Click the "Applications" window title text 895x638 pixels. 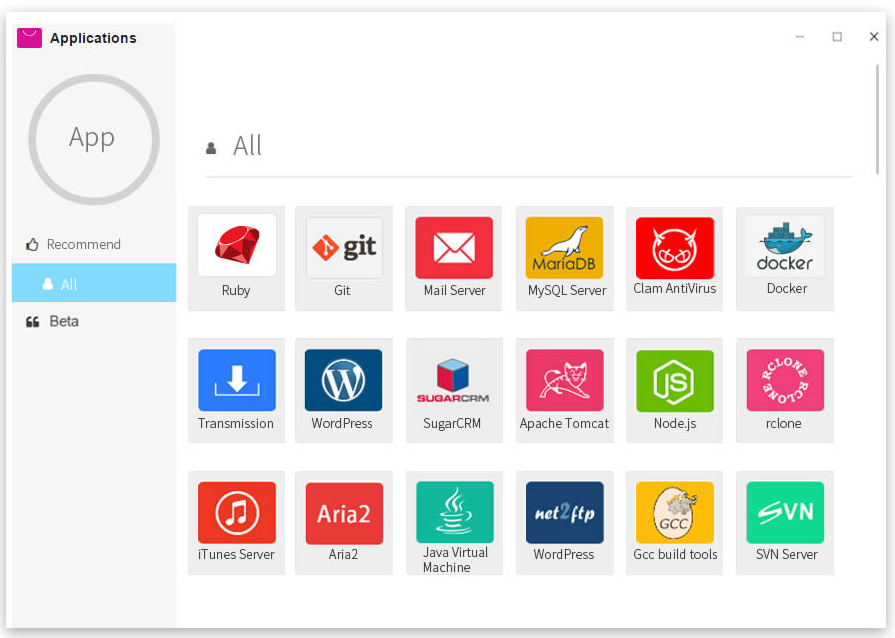93,38
